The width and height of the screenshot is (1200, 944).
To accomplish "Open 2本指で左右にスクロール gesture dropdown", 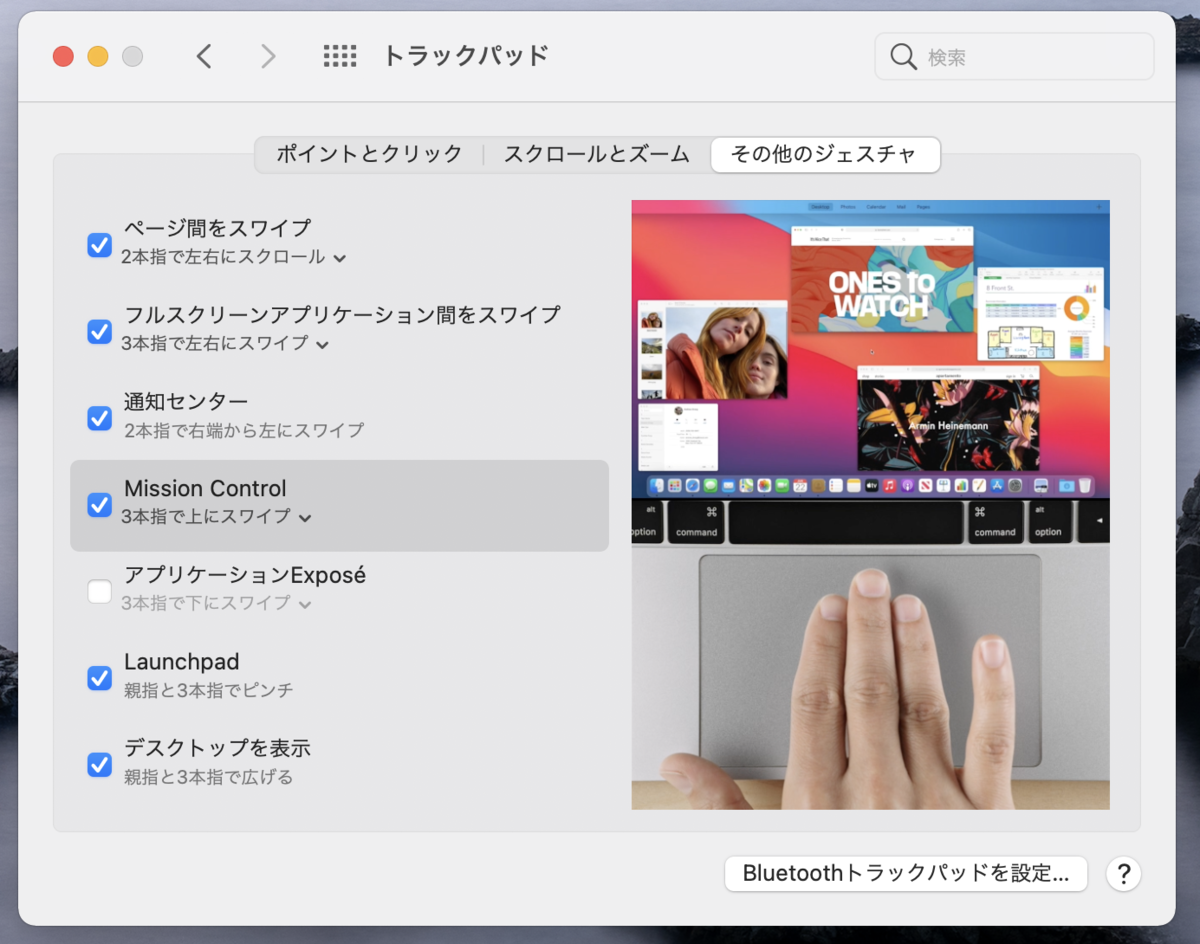I will [x=234, y=257].
